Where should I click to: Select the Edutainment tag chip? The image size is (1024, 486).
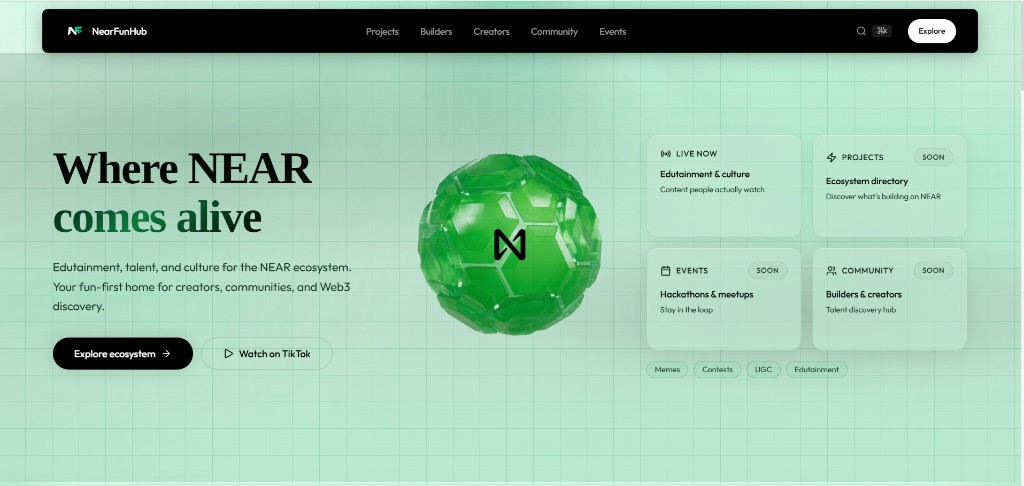tap(816, 370)
